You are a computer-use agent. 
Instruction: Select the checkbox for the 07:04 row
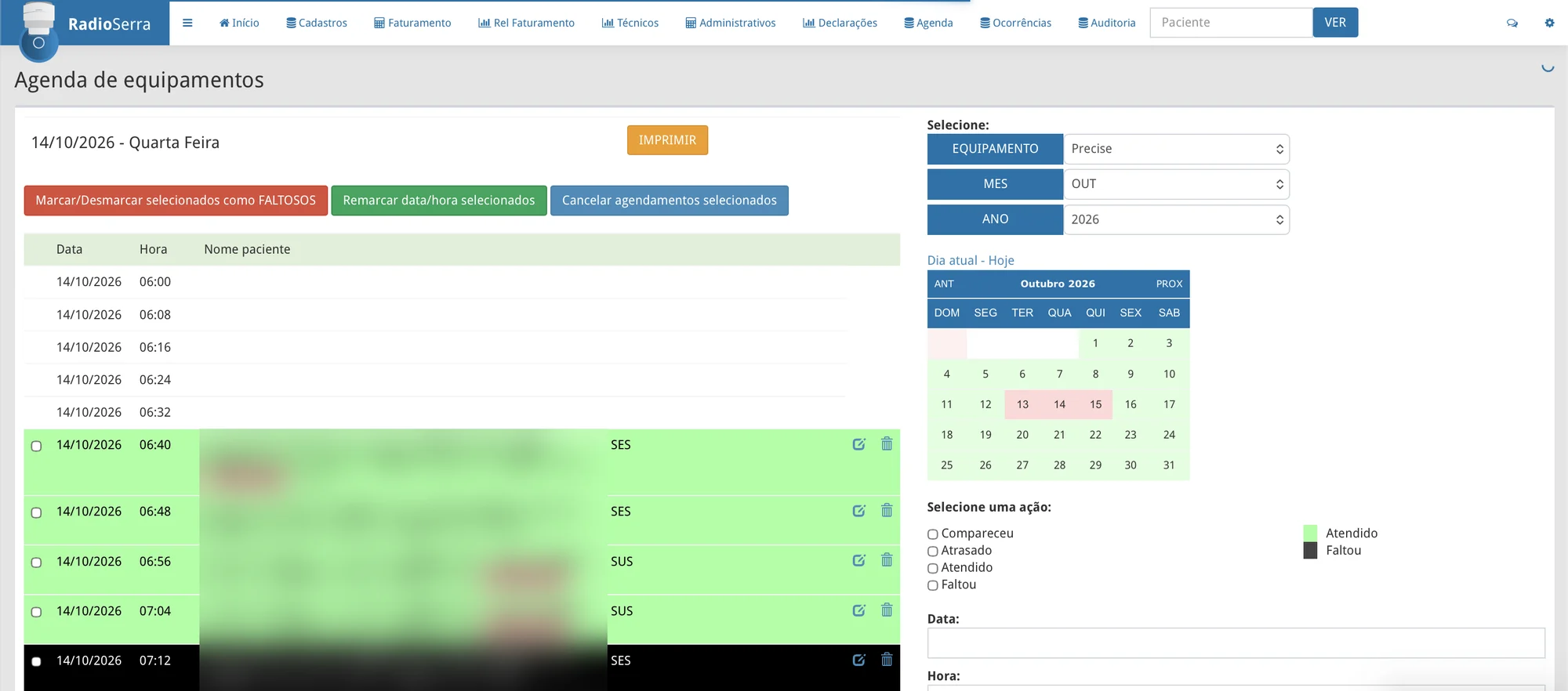(36, 612)
